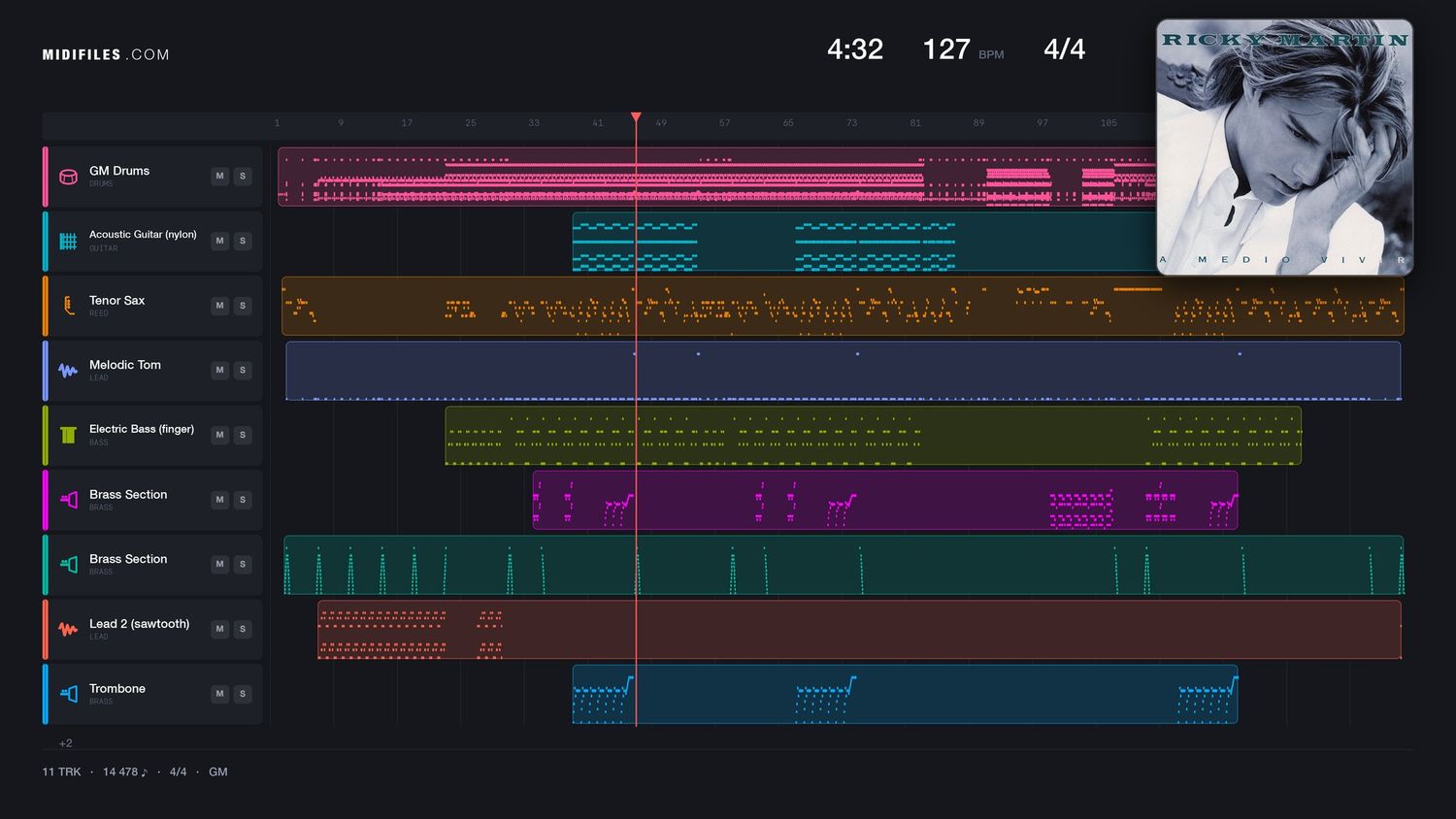Click bar 33 on the timeline ruler
Image resolution: width=1456 pixels, height=819 pixels.
(534, 123)
